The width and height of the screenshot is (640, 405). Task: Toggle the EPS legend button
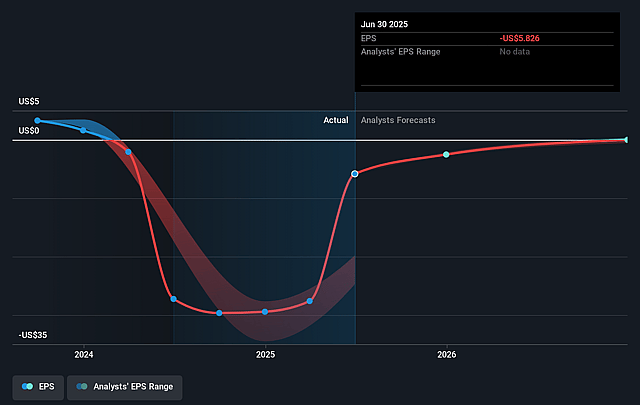coord(38,387)
